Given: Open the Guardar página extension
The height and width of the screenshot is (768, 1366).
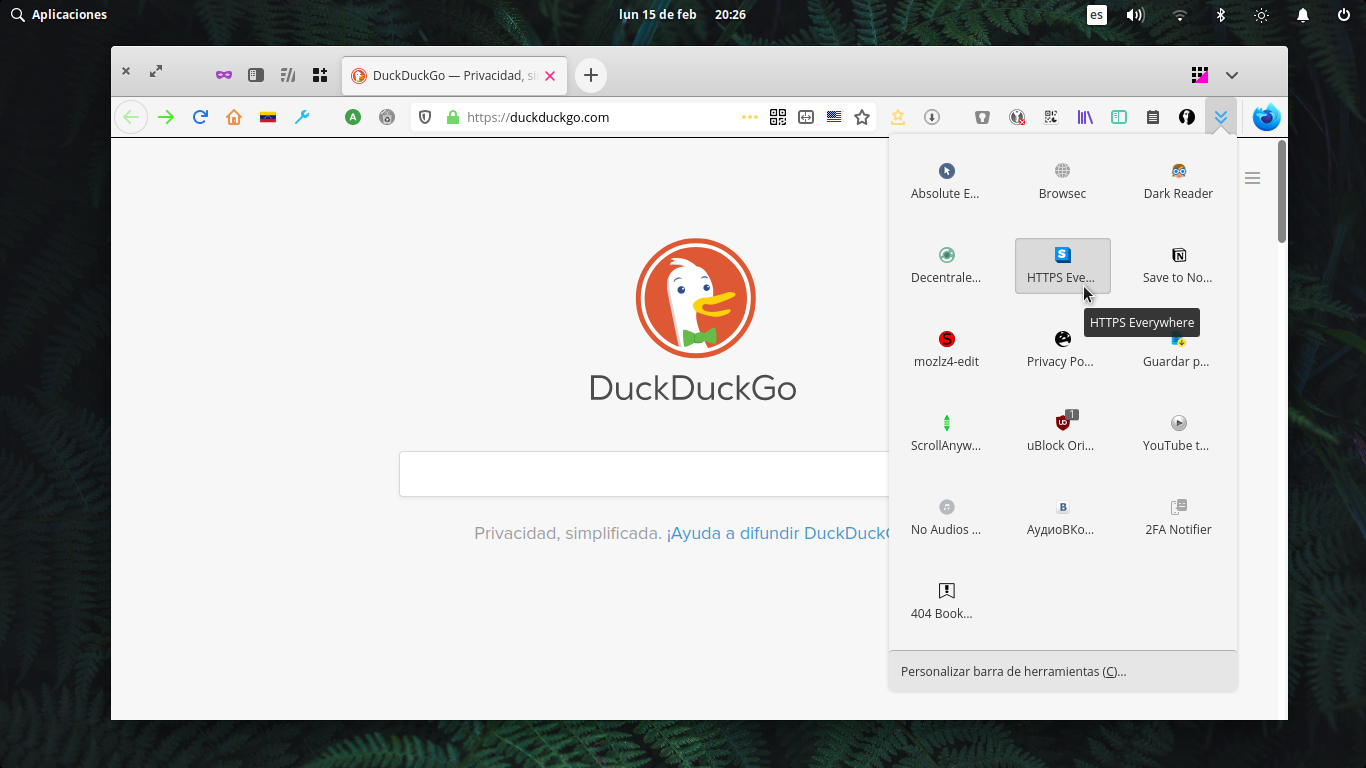Looking at the screenshot, I should click(1178, 350).
